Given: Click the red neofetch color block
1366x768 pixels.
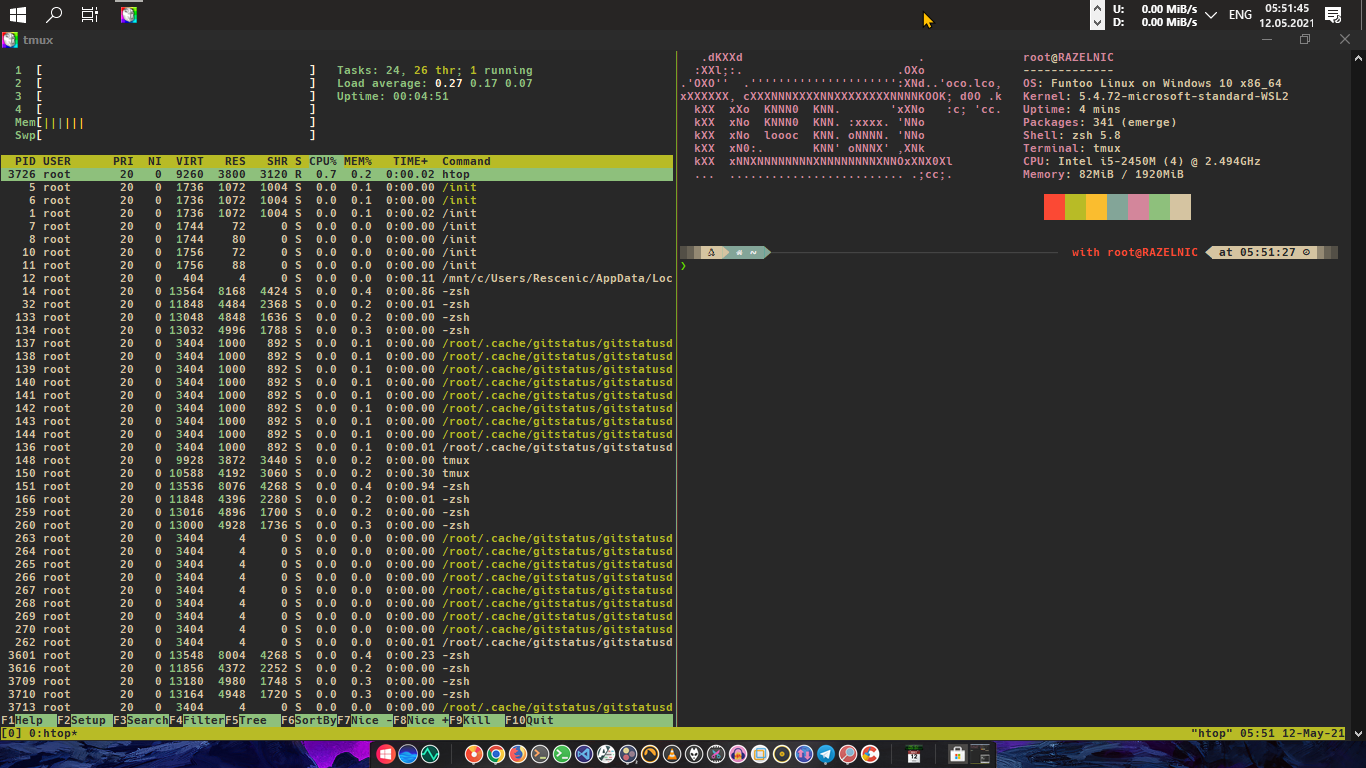Looking at the screenshot, I should tap(1054, 207).
